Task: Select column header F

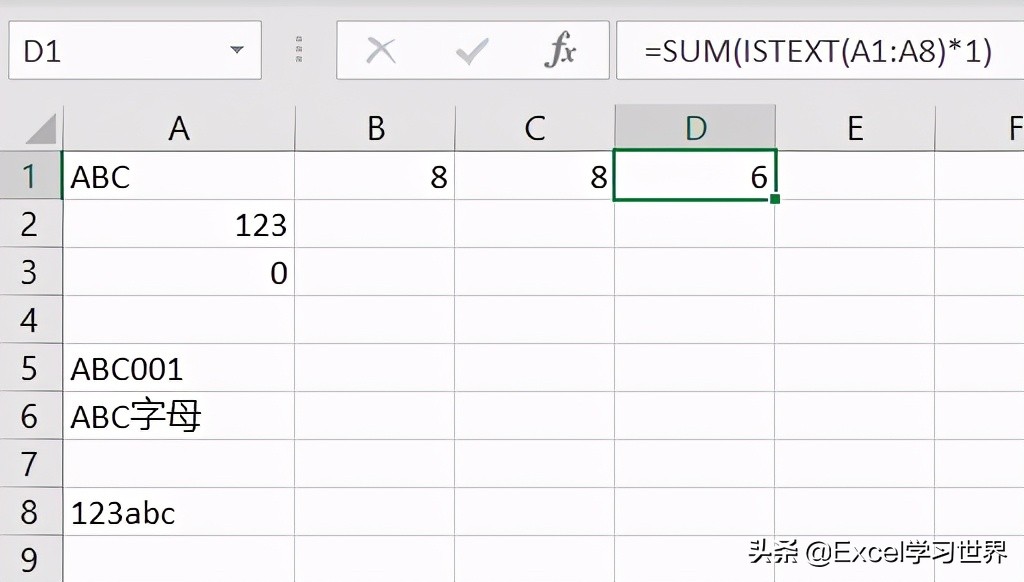Action: point(1013,128)
